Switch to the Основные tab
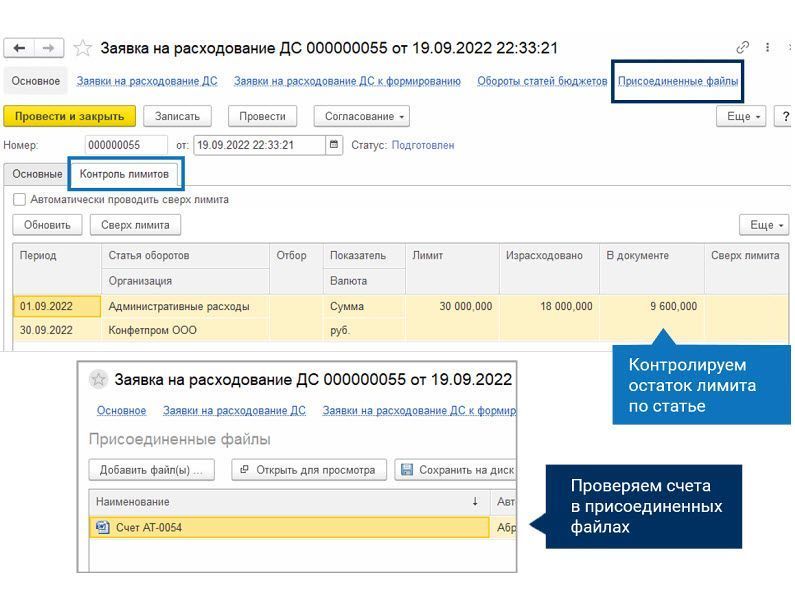This screenshot has height=600, width=795. point(37,174)
